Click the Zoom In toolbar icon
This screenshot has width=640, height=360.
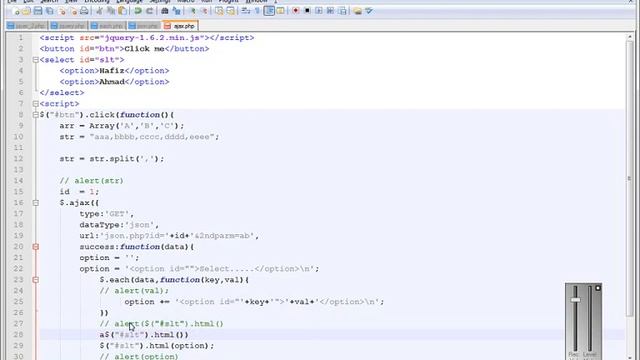click(x=192, y=11)
